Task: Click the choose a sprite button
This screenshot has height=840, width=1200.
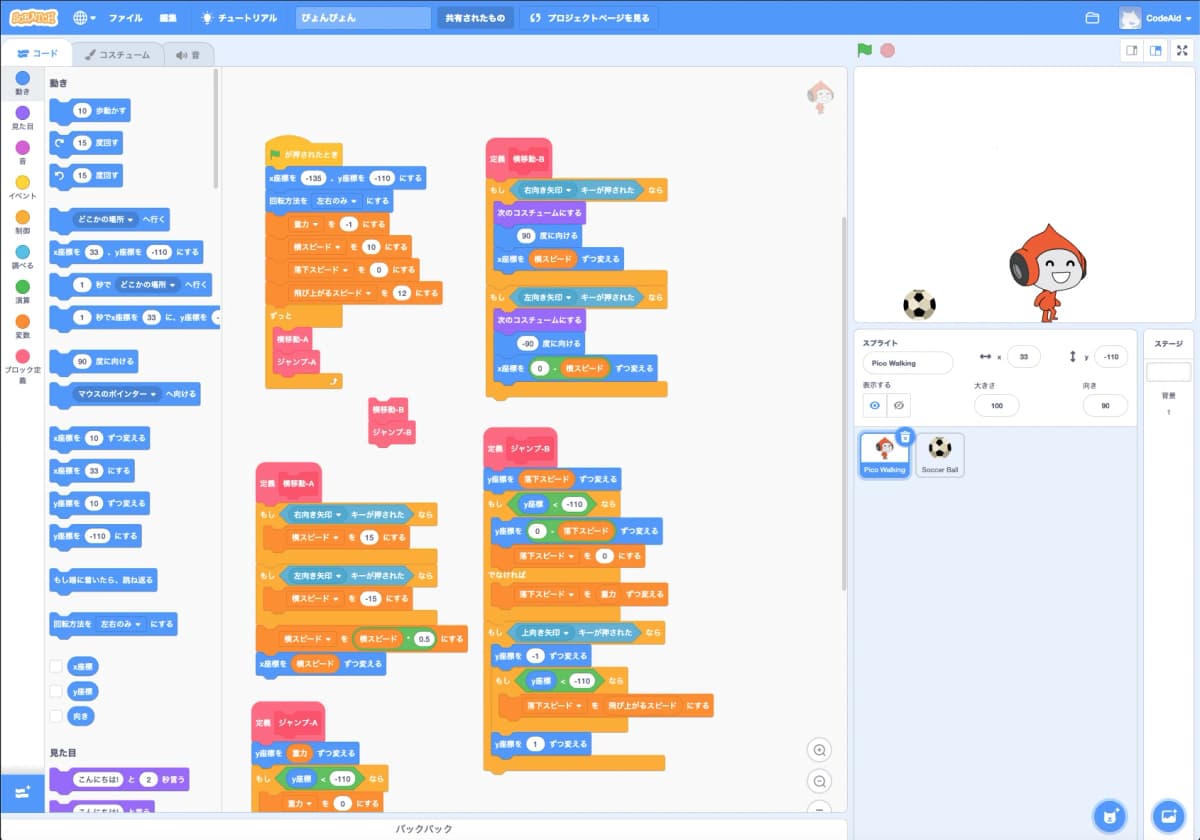Action: point(1108,815)
